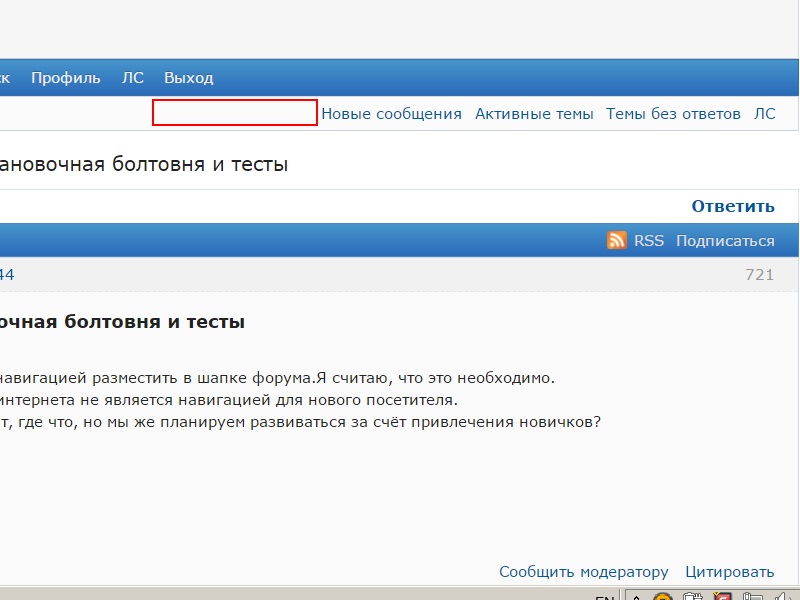This screenshot has height=600, width=800.
Task: Open the RSS text link
Action: pyautogui.click(x=648, y=241)
